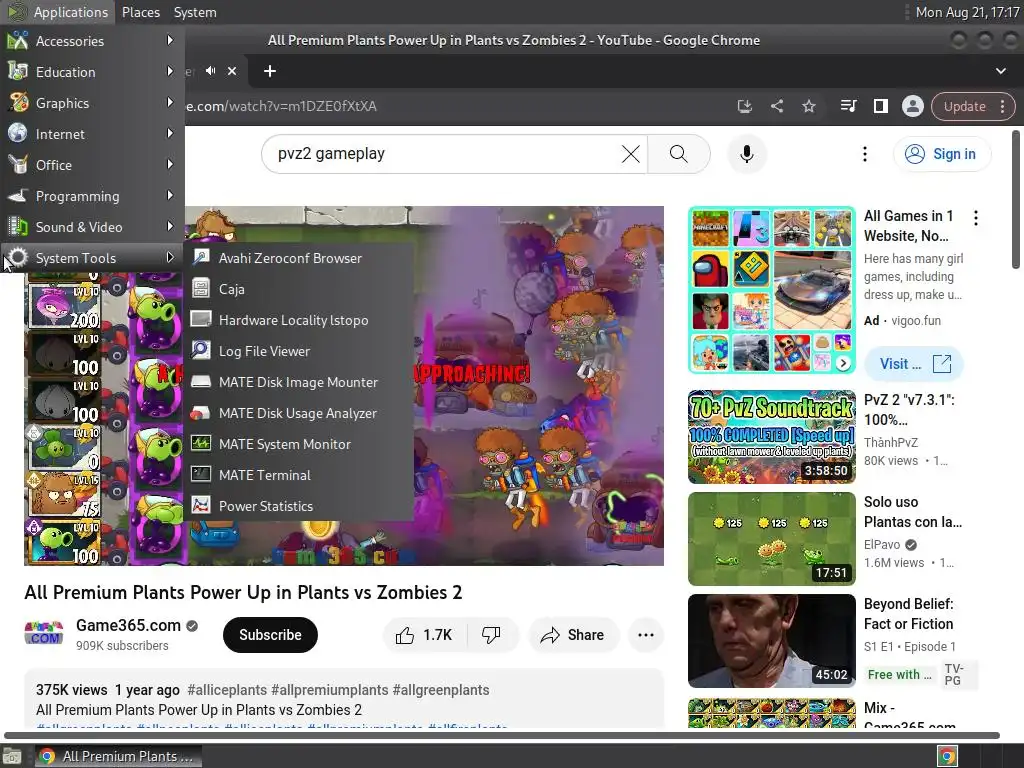Expand System Tools submenu arrow
Image resolution: width=1024 pixels, height=768 pixels.
click(x=170, y=258)
